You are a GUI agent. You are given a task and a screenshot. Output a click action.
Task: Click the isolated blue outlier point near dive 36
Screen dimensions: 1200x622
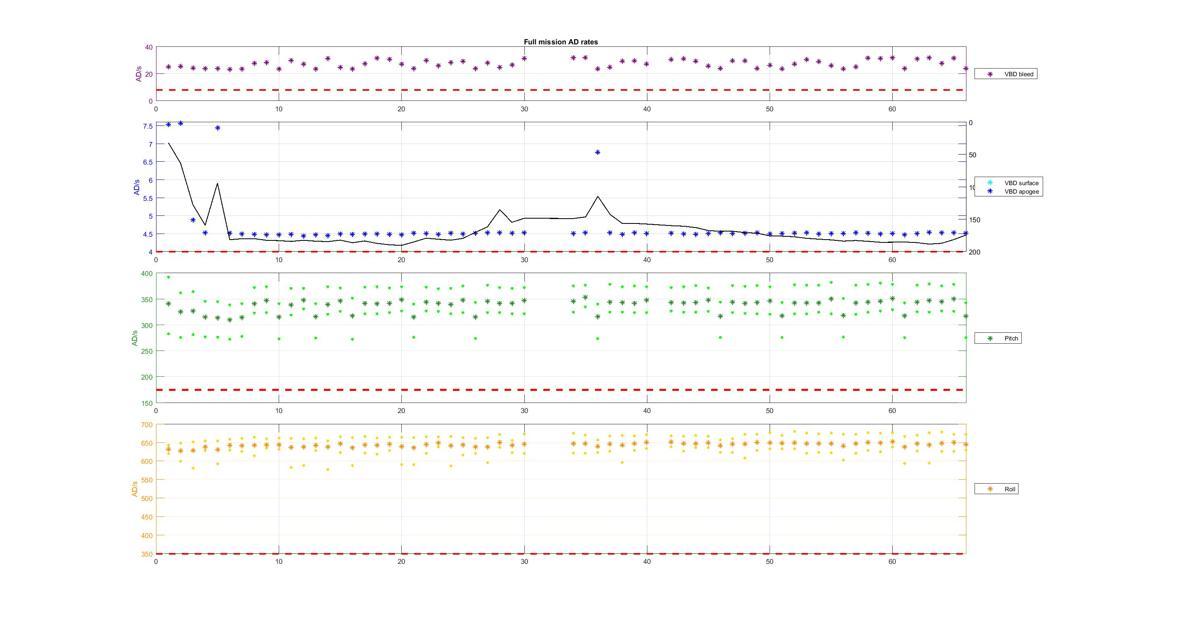(598, 152)
